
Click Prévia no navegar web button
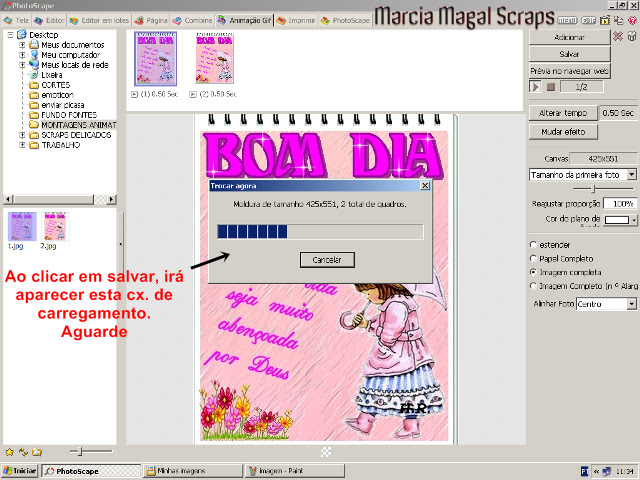pos(569,71)
